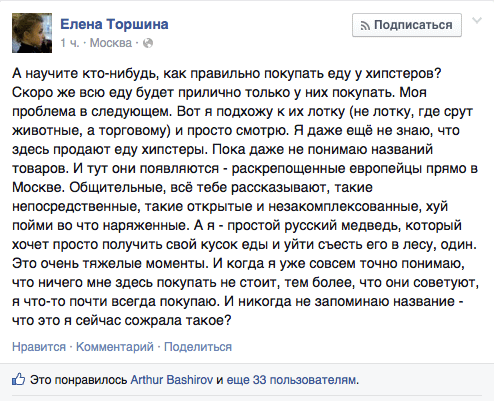Click Комментарий to write a comment
The width and height of the screenshot is (494, 401).
click(x=115, y=347)
